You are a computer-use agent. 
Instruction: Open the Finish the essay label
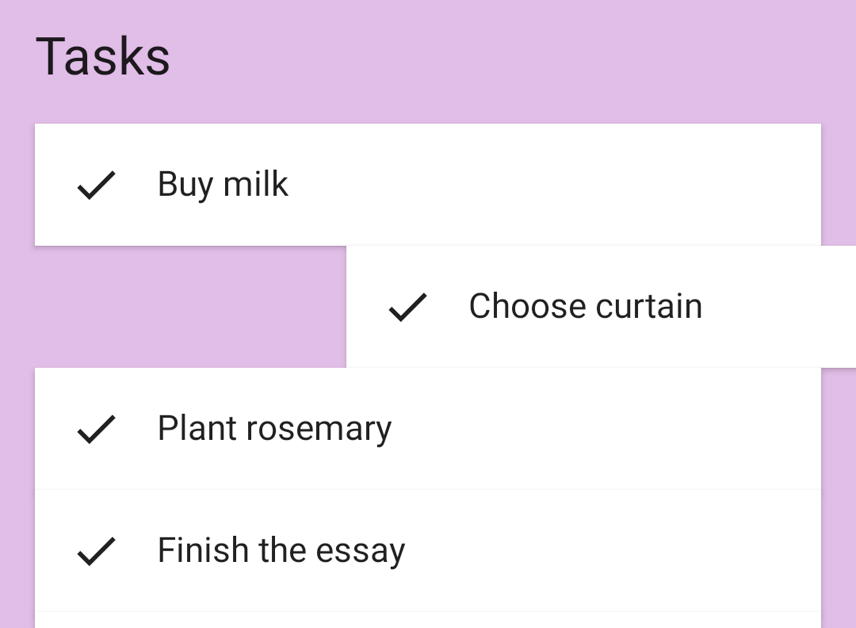point(281,551)
